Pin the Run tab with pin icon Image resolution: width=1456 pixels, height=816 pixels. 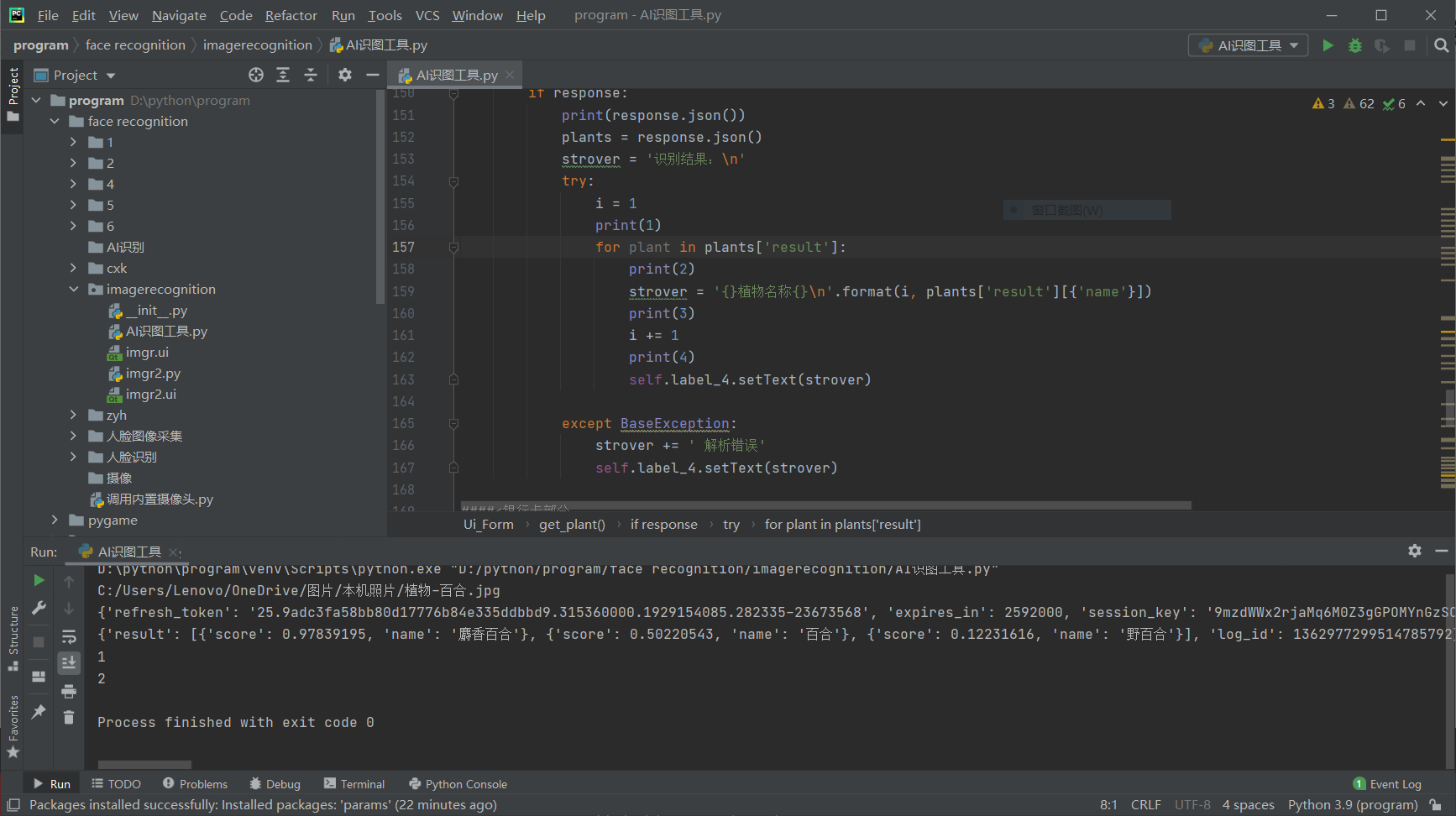click(x=39, y=711)
